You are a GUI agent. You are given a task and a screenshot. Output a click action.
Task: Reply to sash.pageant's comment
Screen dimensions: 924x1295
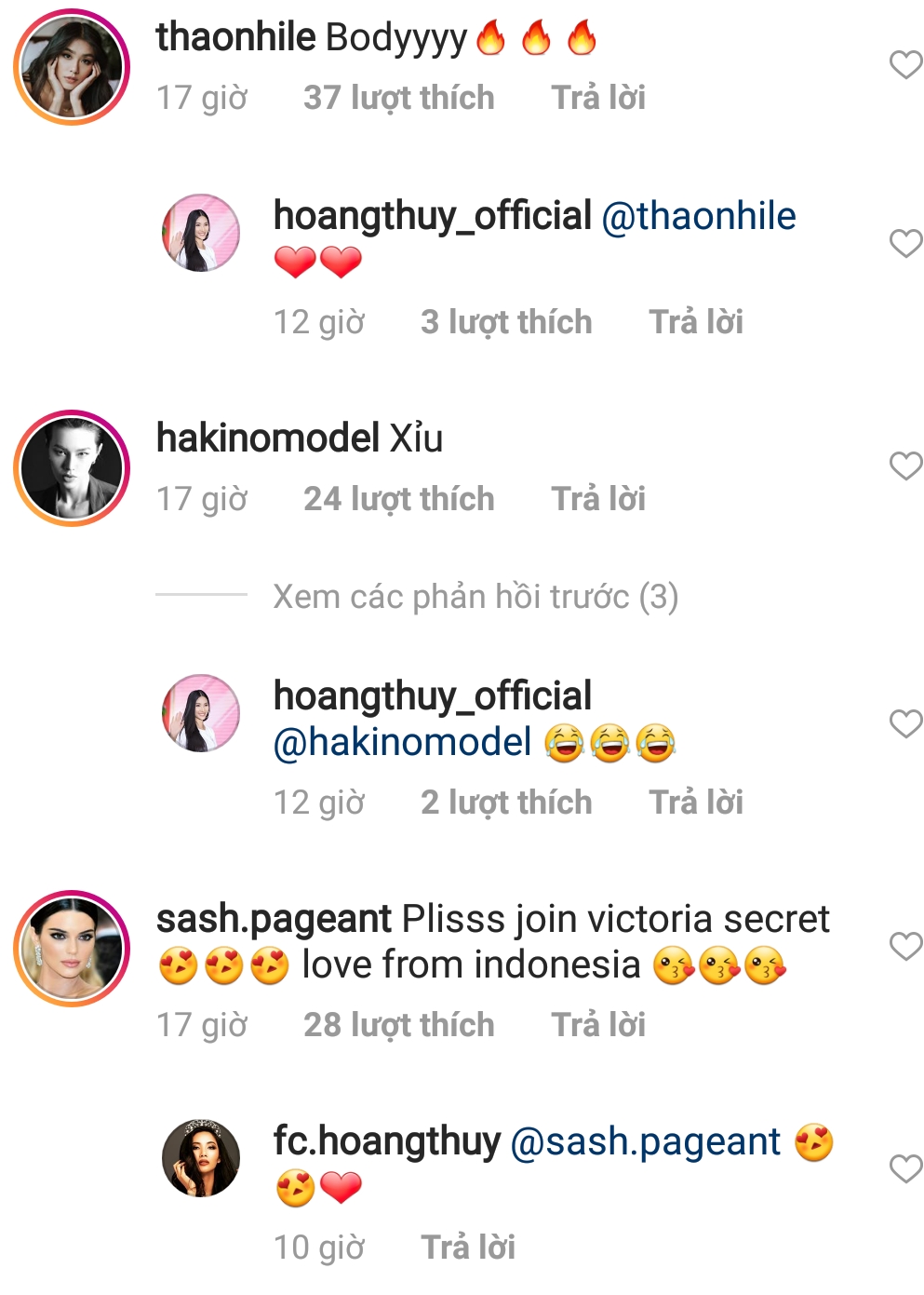(x=598, y=1025)
